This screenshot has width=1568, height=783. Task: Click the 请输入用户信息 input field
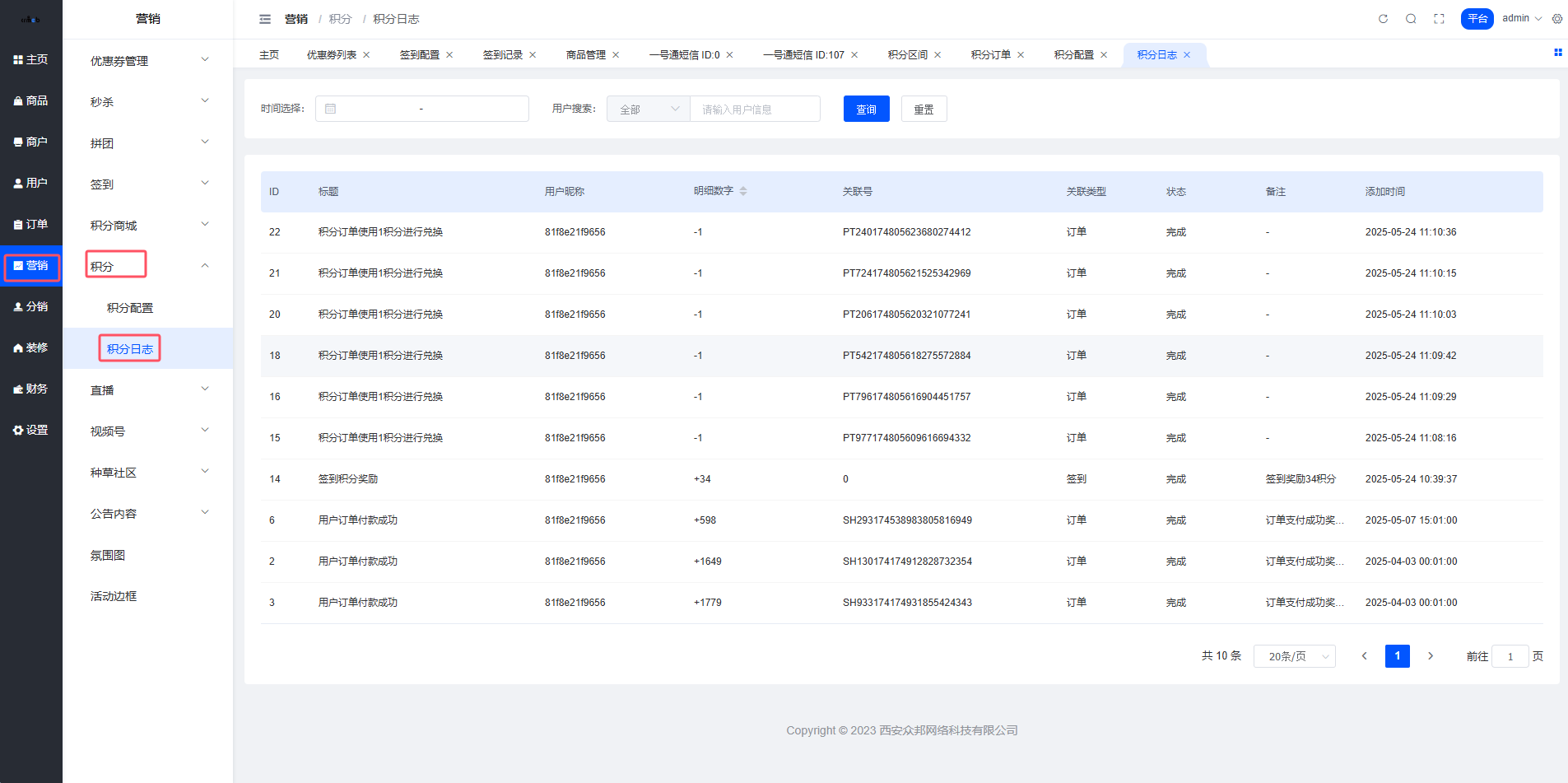(755, 110)
